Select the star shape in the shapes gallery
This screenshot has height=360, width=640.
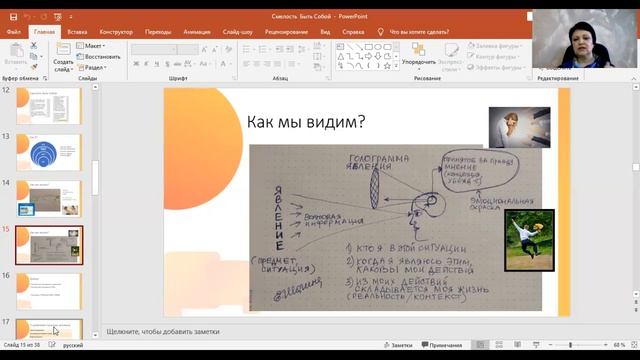point(387,66)
